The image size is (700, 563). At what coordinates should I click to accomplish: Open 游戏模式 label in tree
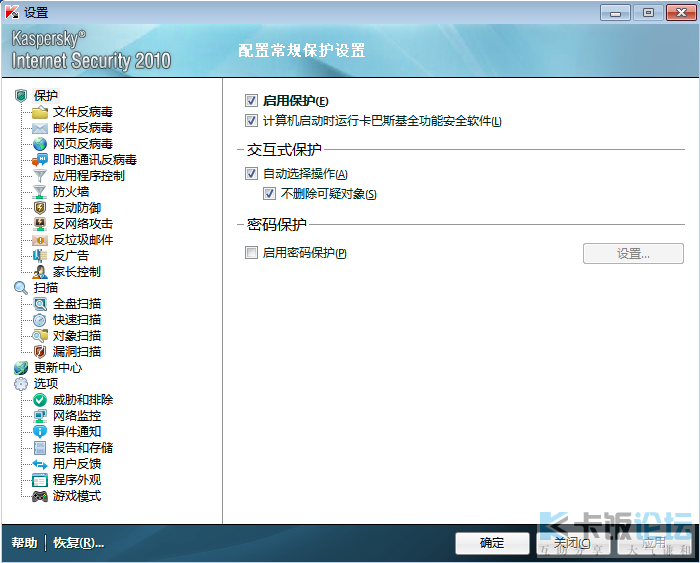[x=77, y=496]
